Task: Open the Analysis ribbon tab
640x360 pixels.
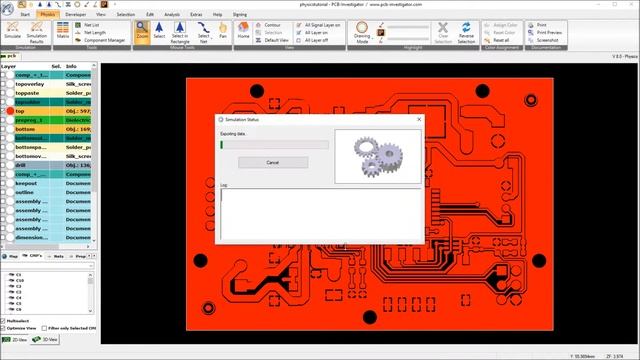Action: [172, 14]
